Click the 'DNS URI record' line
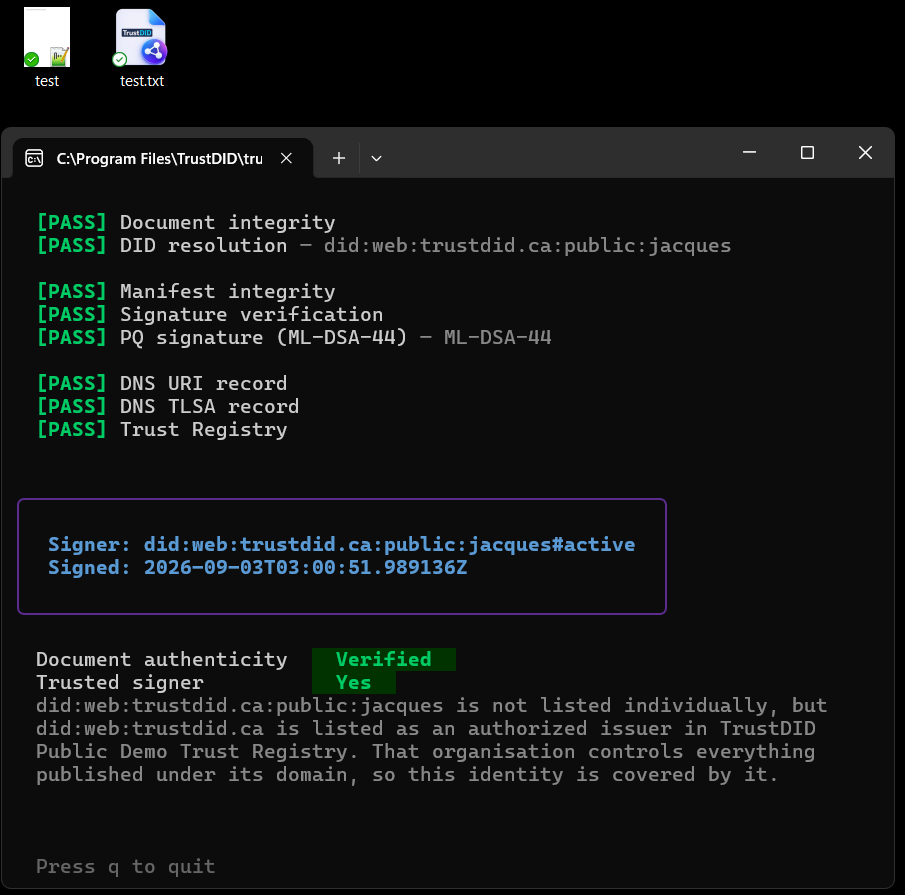This screenshot has height=895, width=905. (162, 384)
